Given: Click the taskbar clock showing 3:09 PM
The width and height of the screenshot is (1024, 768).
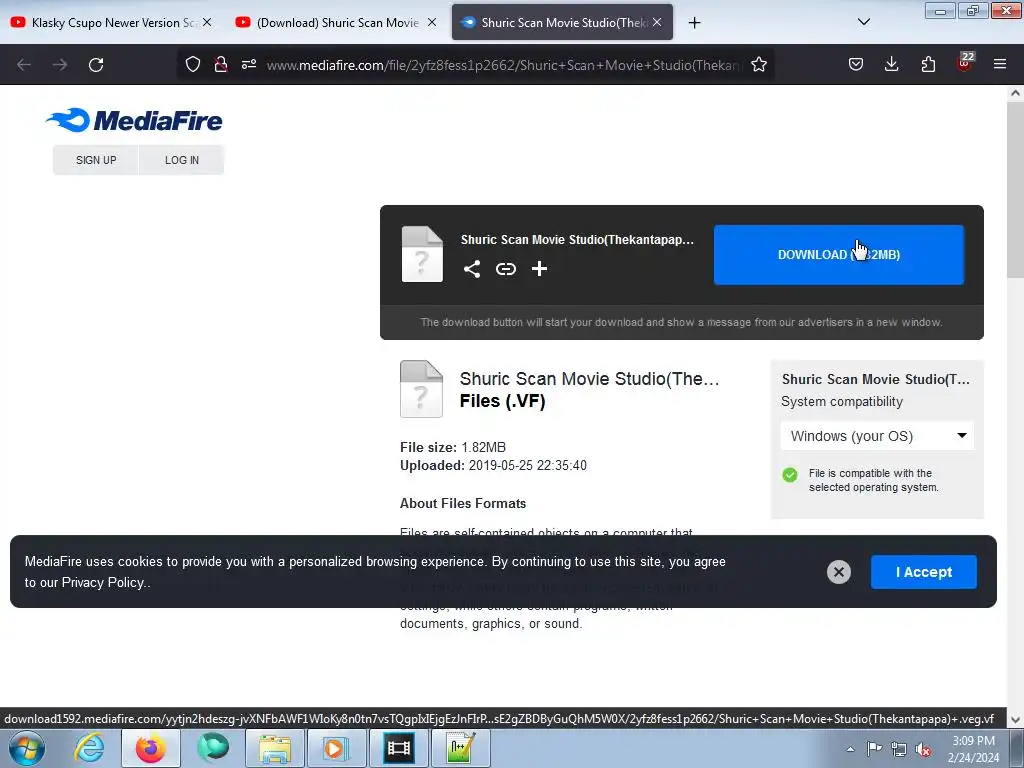Looking at the screenshot, I should pos(973,749).
